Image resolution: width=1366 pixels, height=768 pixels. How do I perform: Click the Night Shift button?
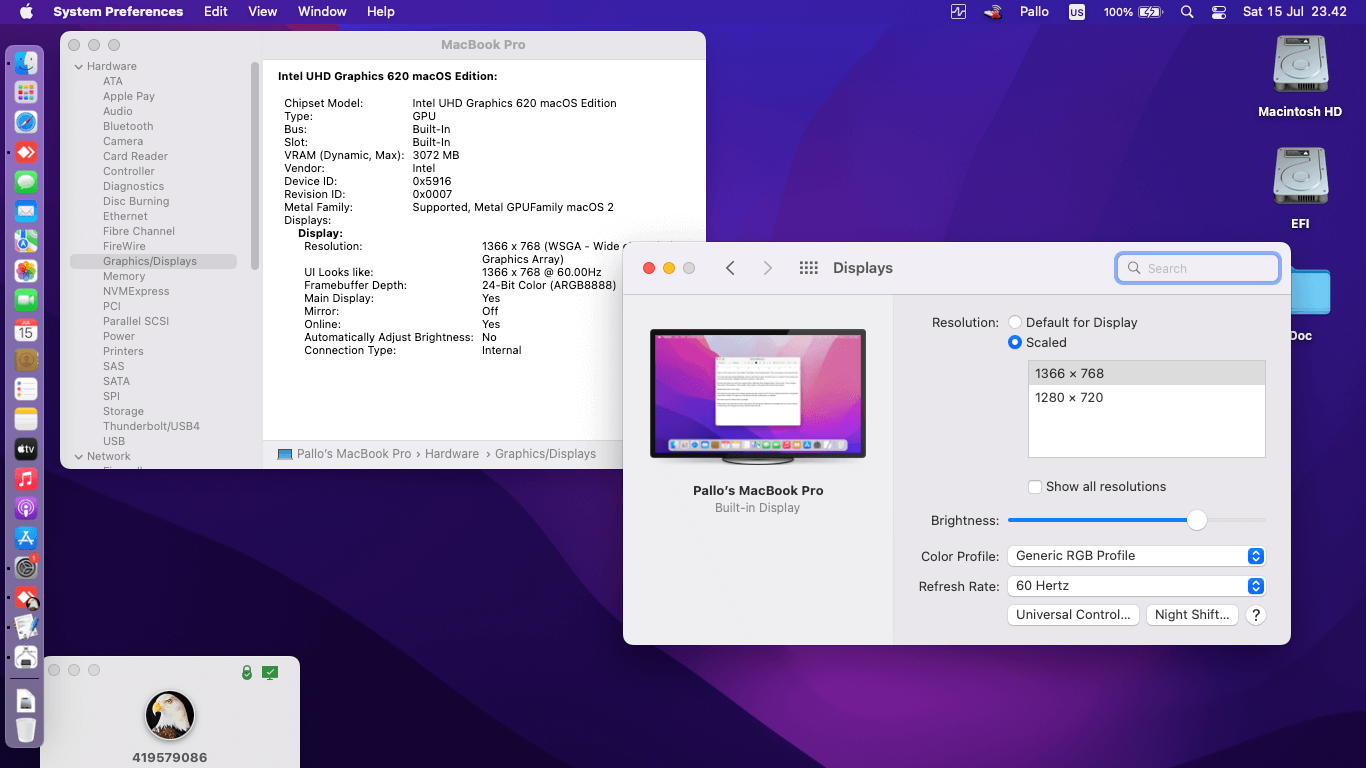[1192, 615]
